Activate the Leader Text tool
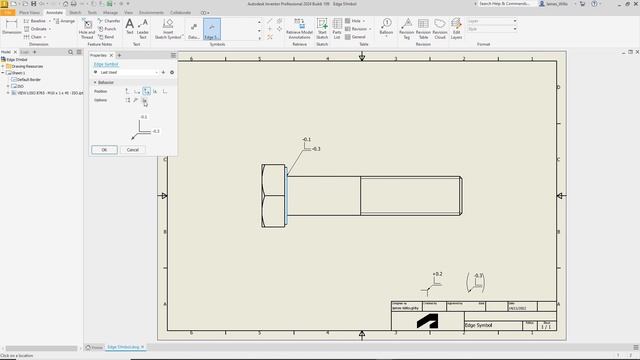The width and height of the screenshot is (640, 360). pos(142,29)
